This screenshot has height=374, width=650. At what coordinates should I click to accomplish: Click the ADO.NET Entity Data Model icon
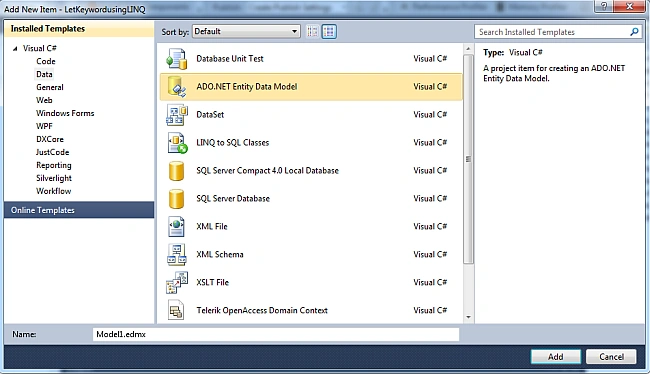tap(177, 87)
